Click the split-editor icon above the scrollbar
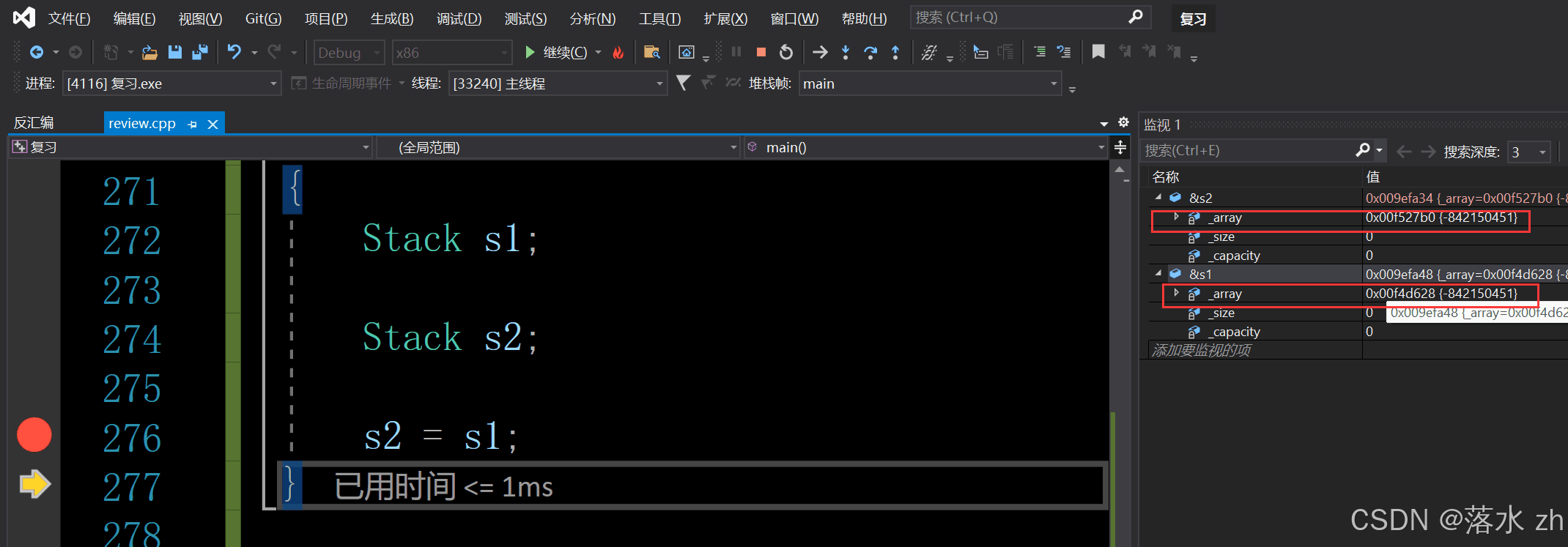1568x547 pixels. click(1120, 147)
